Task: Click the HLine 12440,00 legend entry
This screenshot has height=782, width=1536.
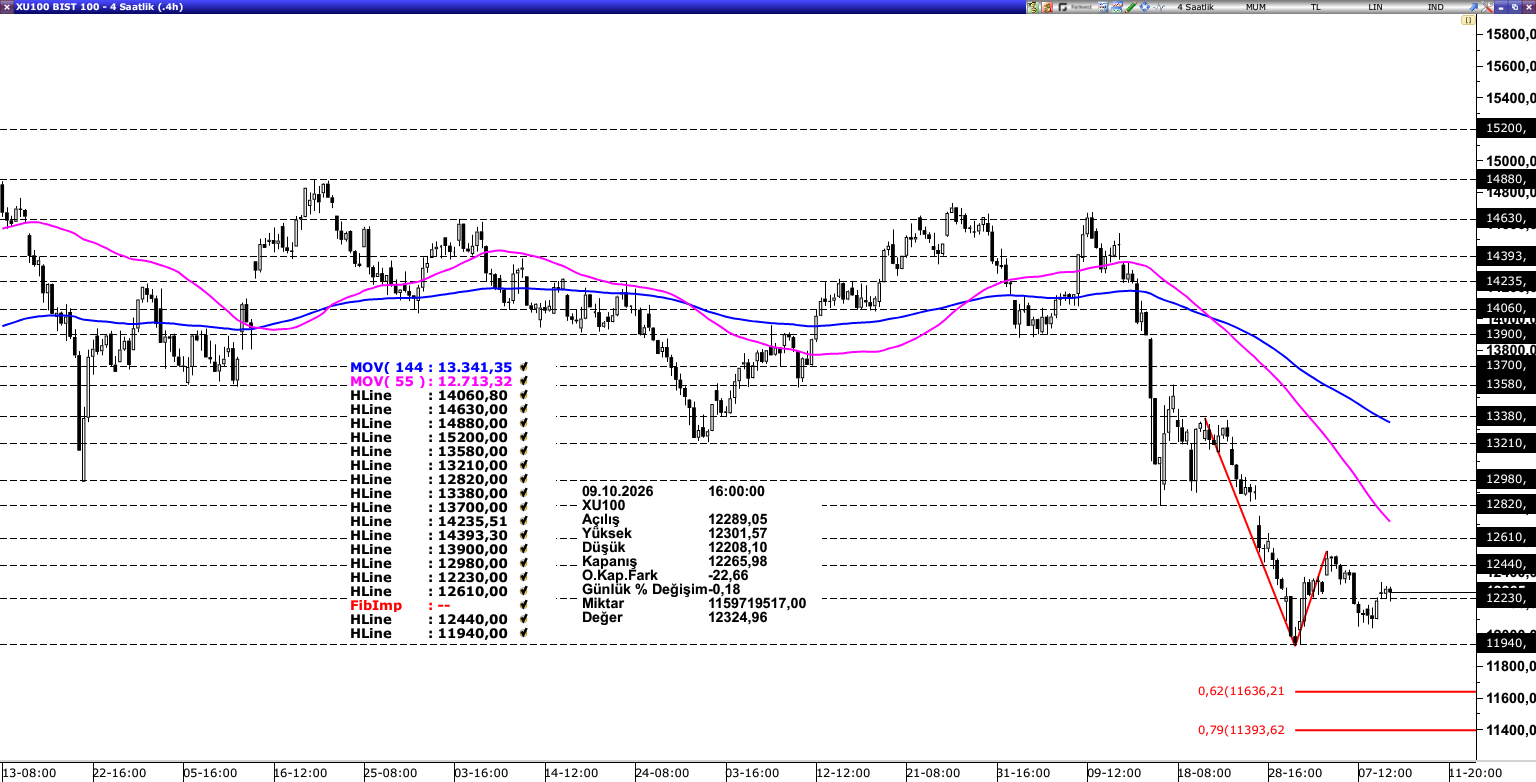Action: pos(430,620)
